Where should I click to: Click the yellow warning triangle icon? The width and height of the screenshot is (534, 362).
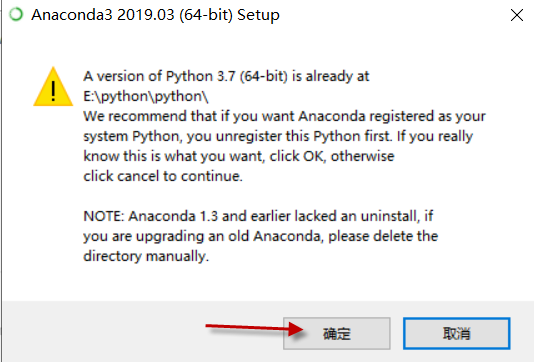pyautogui.click(x=53, y=86)
